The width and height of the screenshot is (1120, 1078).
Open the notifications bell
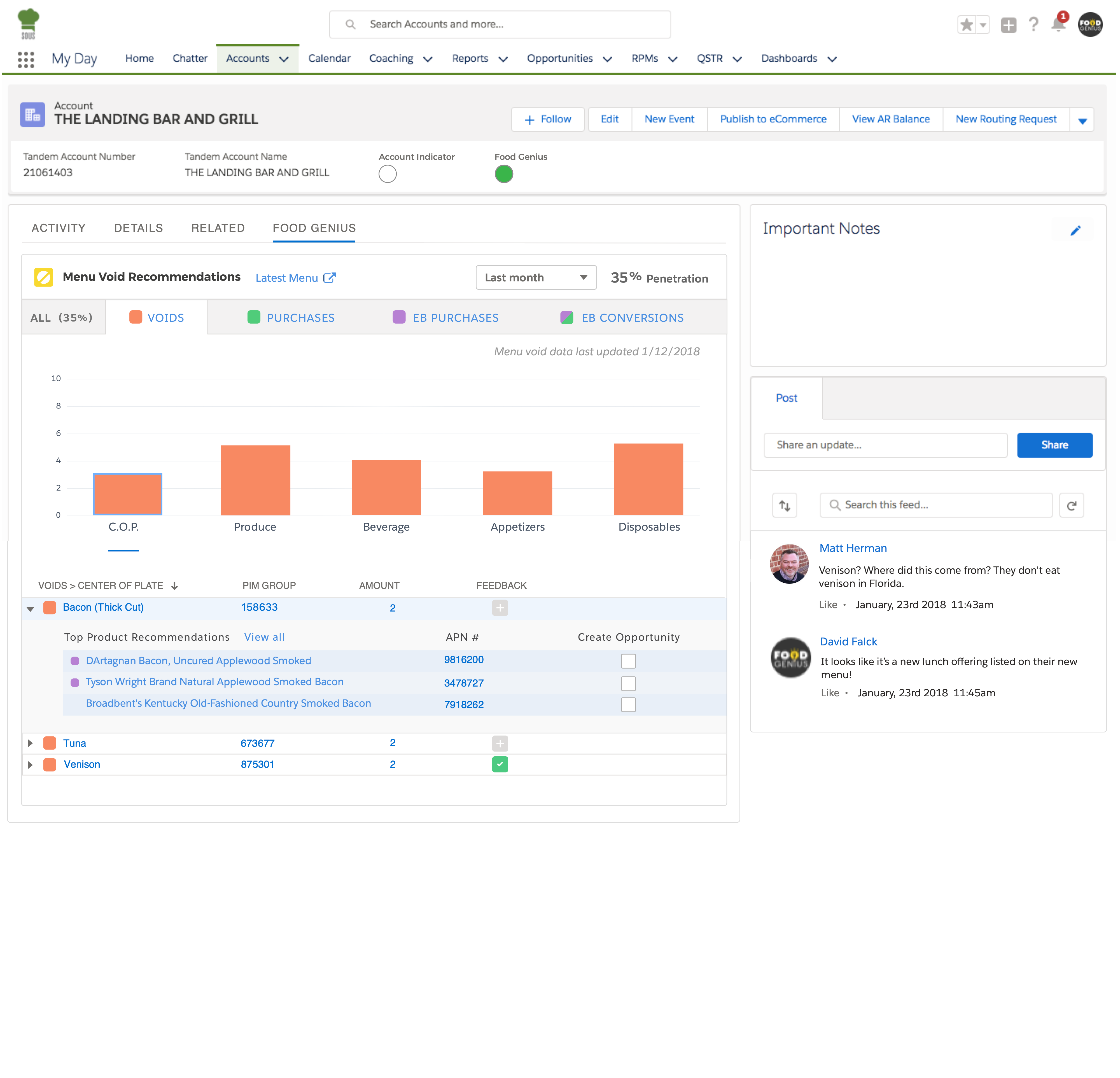[x=1058, y=24]
